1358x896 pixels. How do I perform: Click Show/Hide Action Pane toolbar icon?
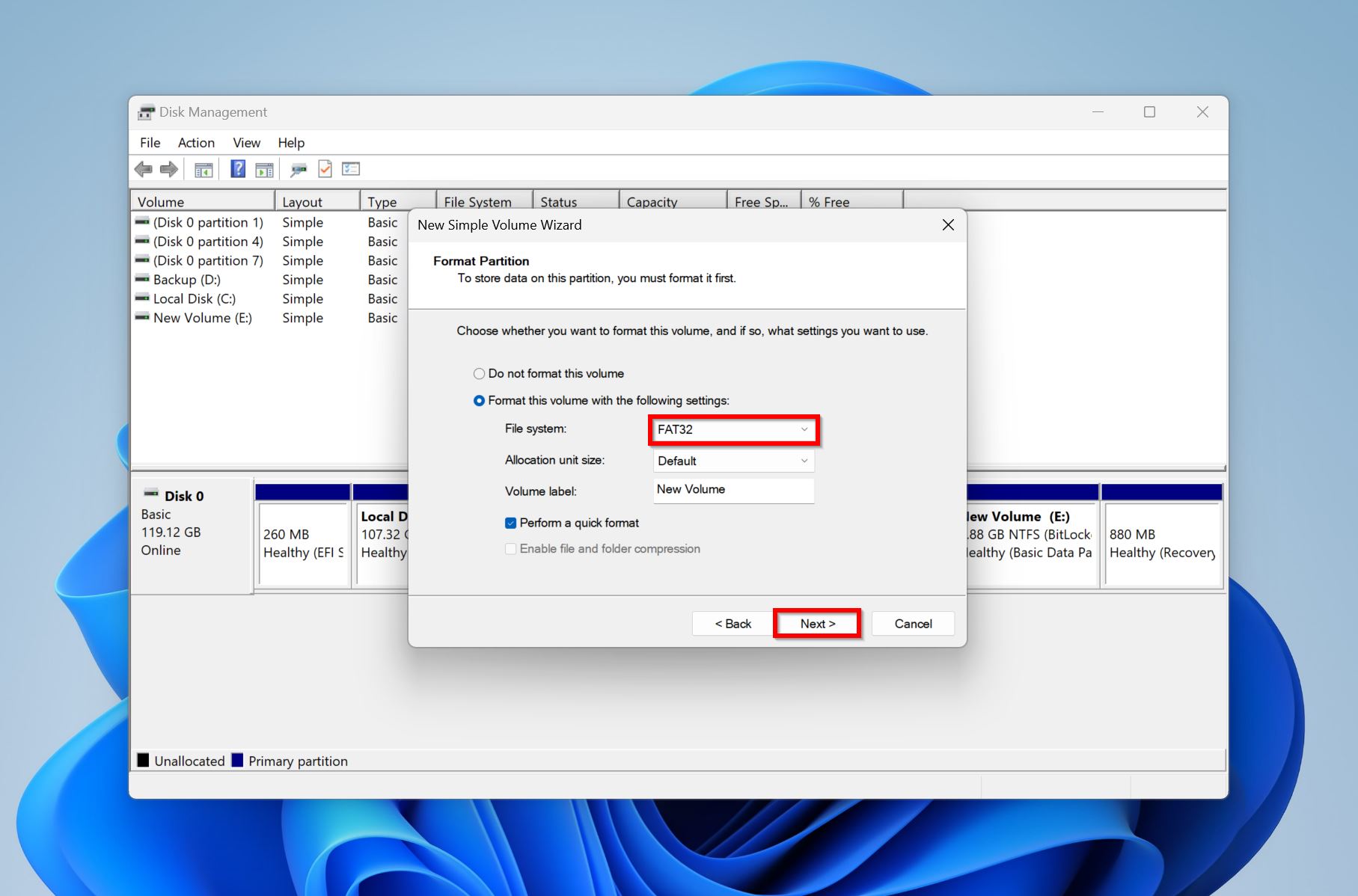264,170
